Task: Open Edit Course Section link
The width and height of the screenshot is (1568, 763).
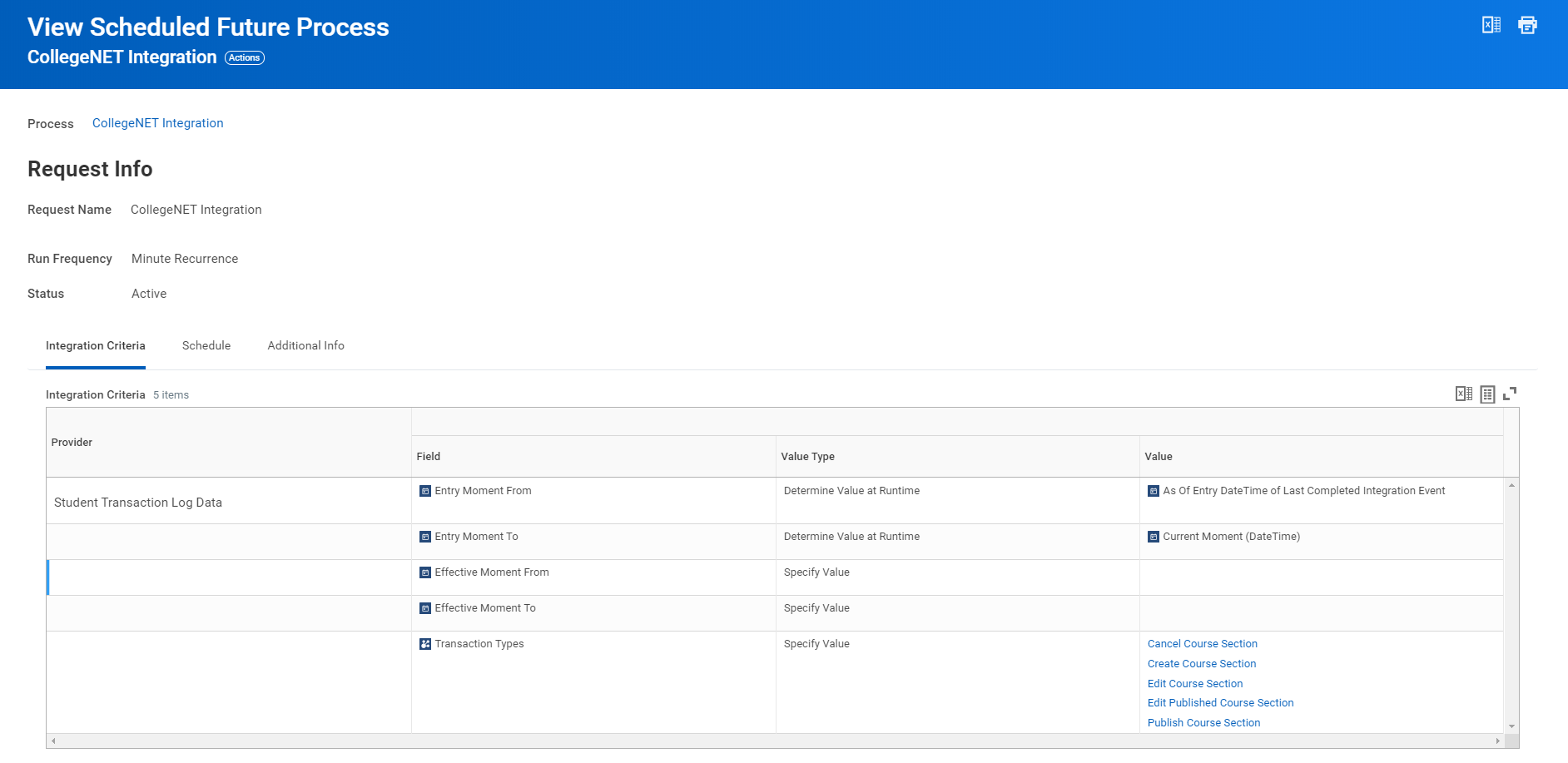Action: click(1195, 684)
